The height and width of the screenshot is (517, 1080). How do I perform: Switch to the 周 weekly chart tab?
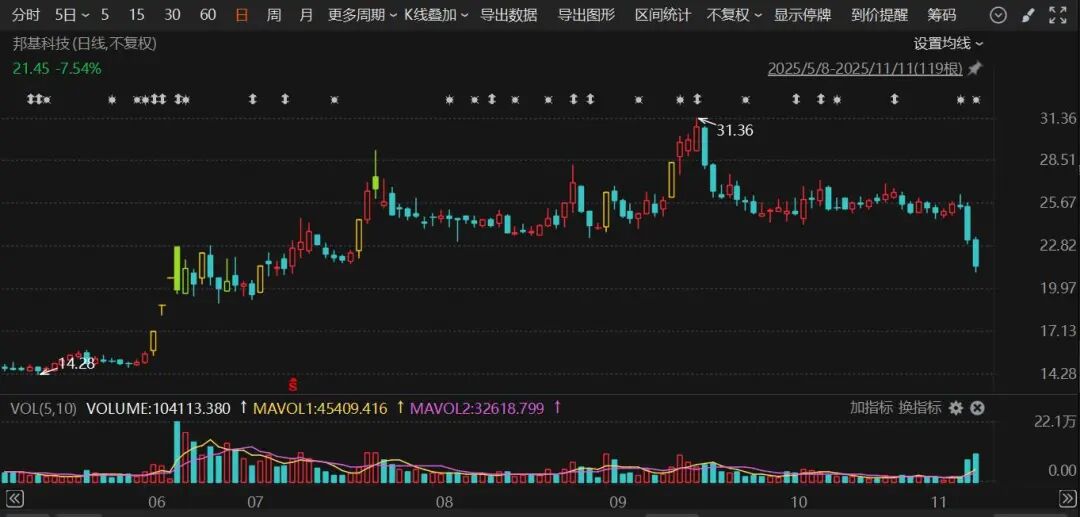[274, 15]
